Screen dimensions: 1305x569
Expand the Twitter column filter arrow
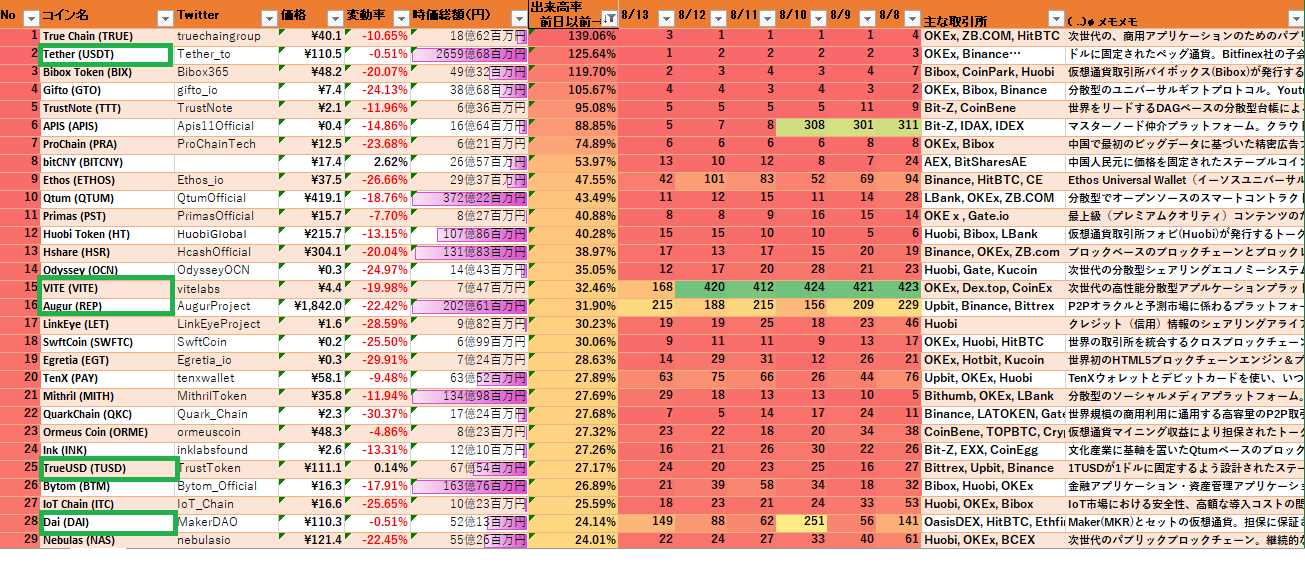[267, 18]
